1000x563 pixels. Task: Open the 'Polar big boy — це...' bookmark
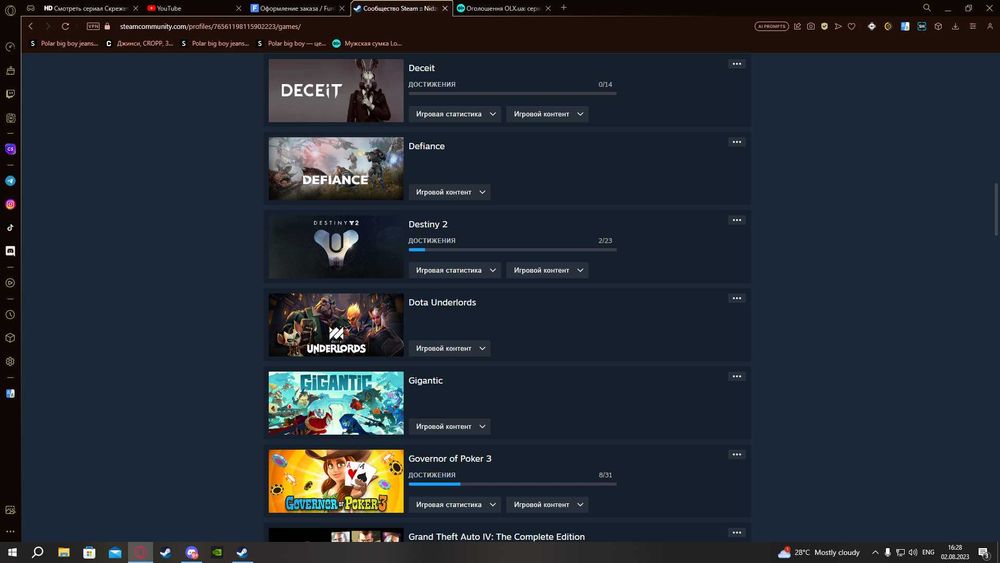tap(291, 43)
